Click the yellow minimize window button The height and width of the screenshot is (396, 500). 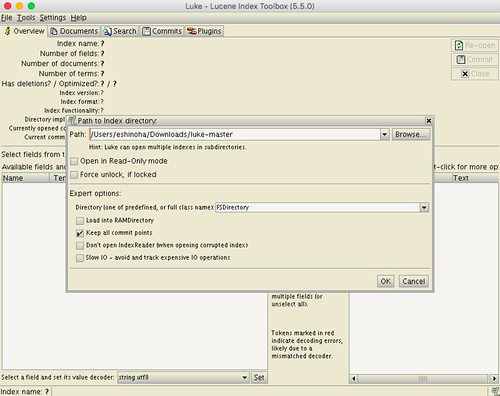coord(19,6)
